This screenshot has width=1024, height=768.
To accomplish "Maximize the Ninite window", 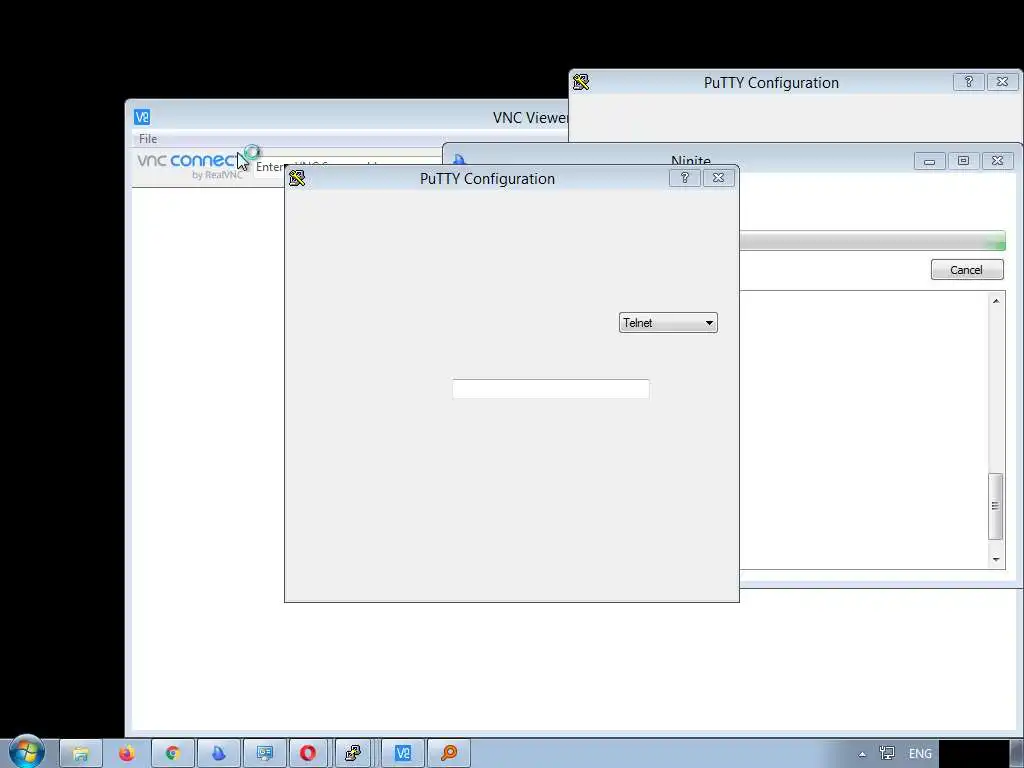I will [963, 161].
